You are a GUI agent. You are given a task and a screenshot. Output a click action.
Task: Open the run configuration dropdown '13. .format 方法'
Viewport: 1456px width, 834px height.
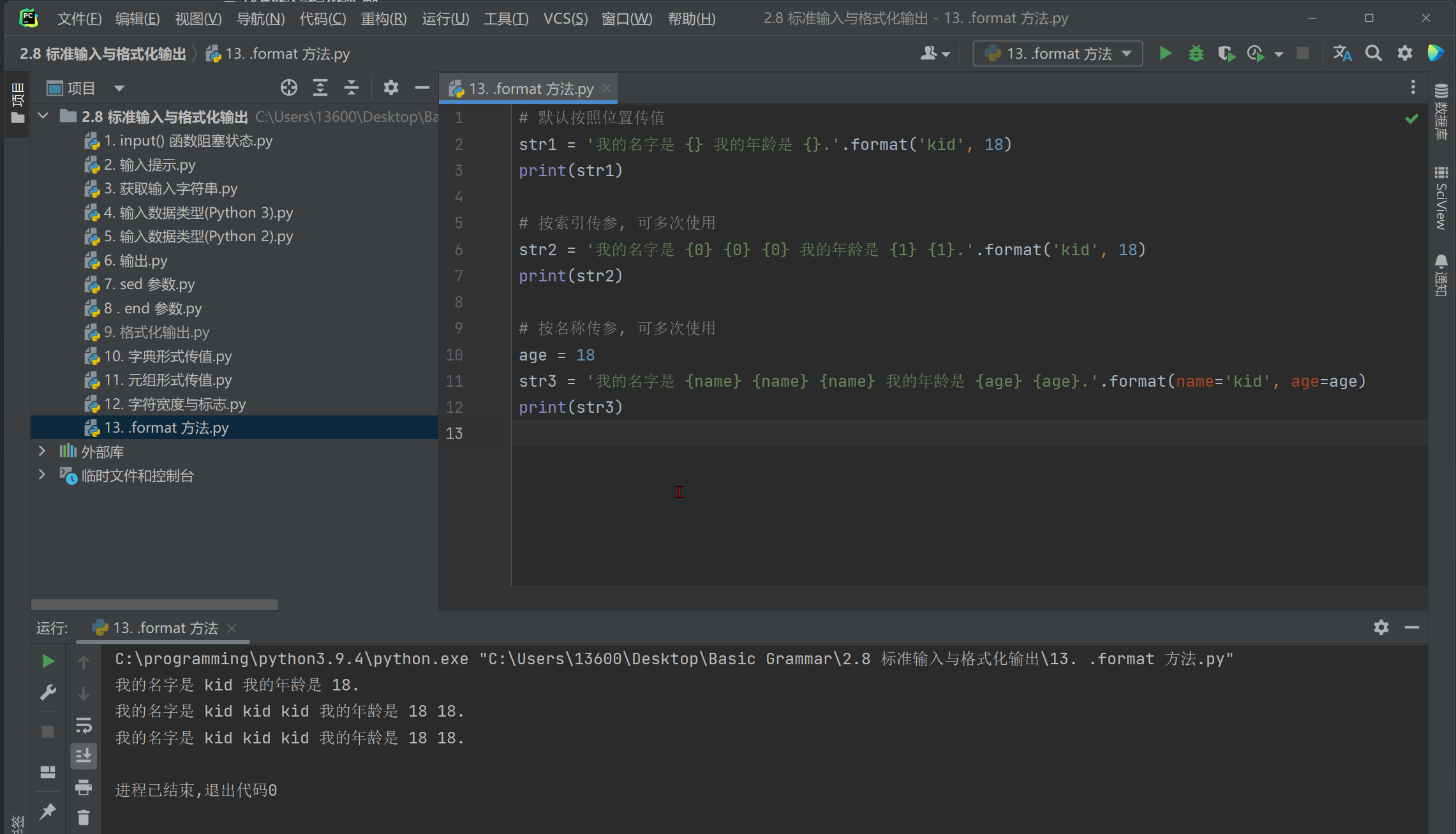coord(1058,54)
